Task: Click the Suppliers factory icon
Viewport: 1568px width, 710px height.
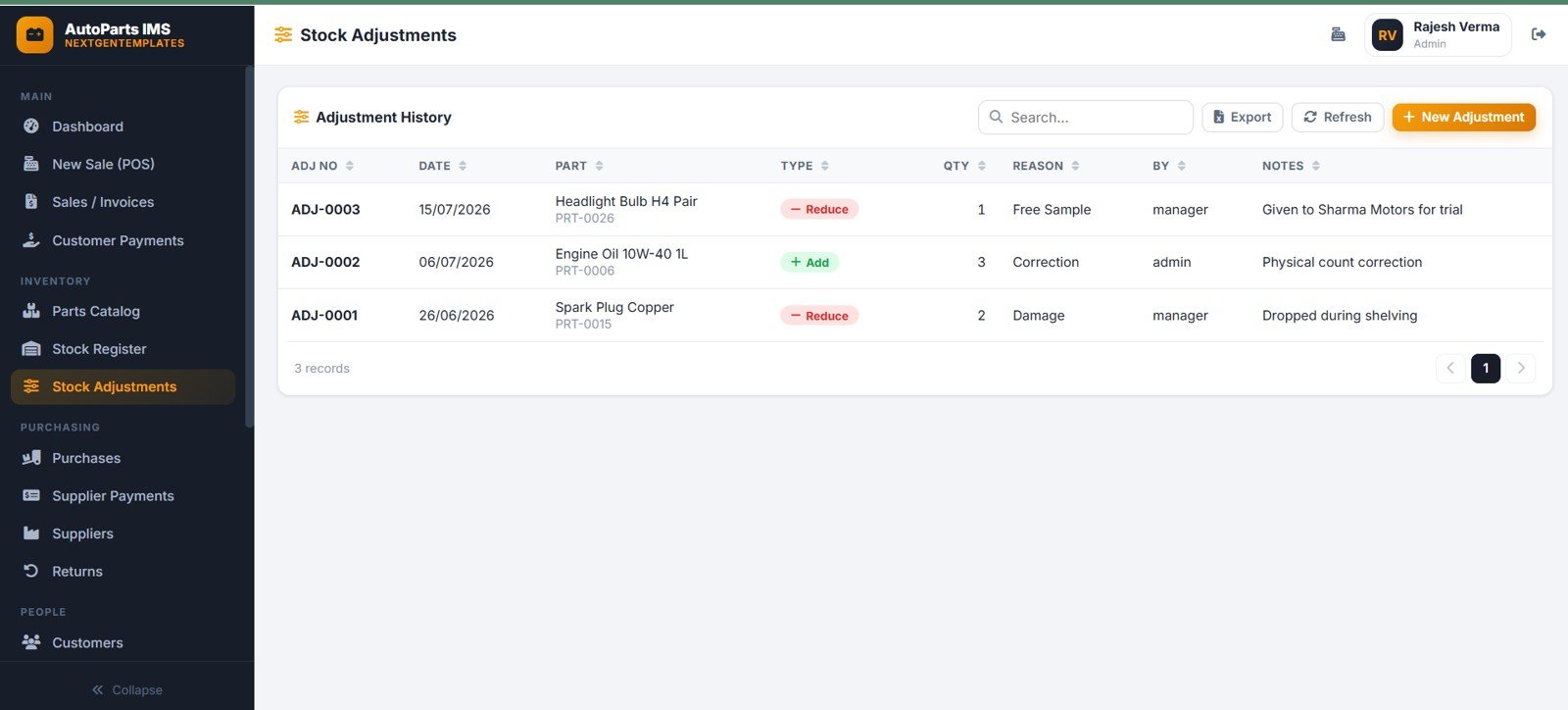Action: (x=31, y=533)
